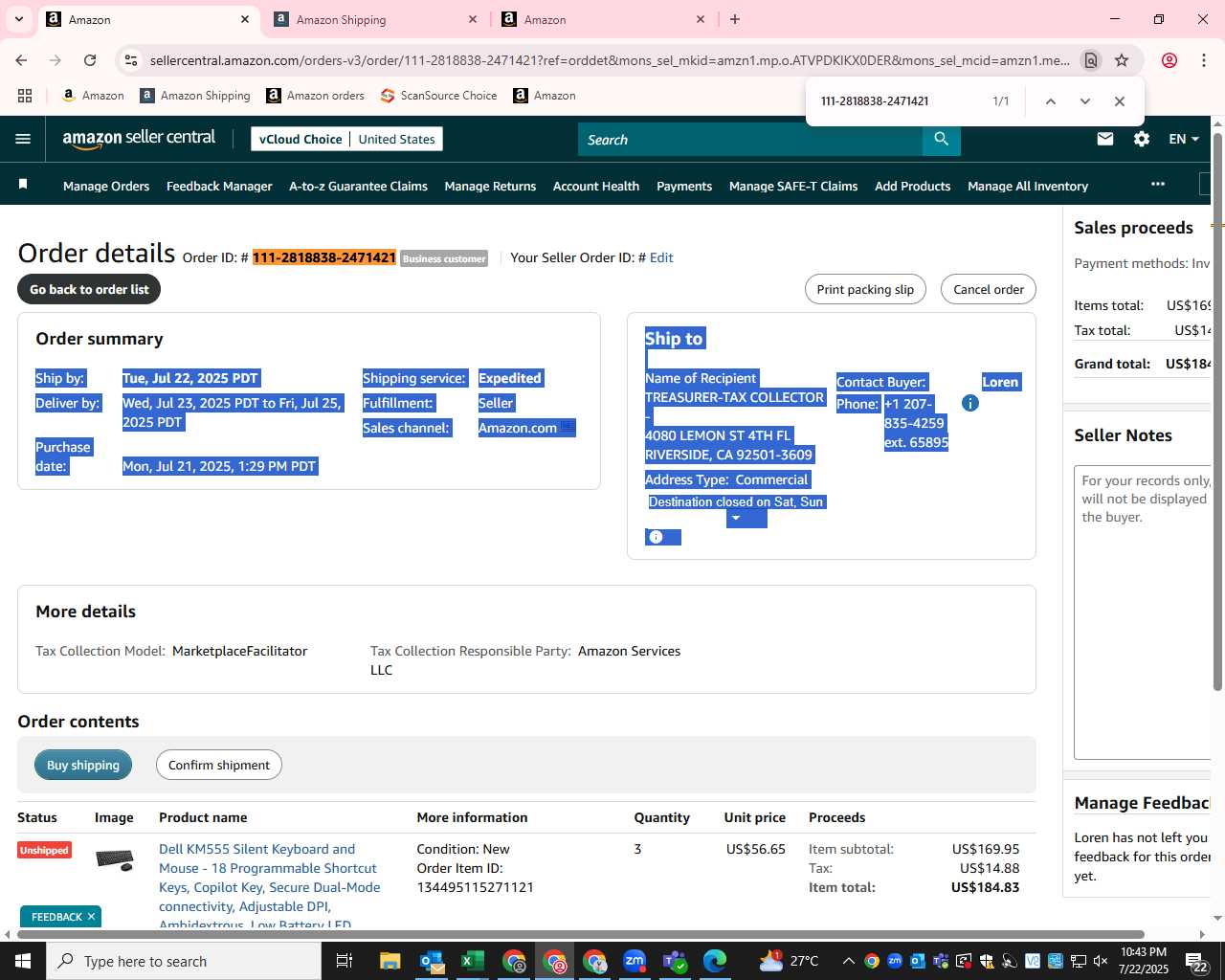Image resolution: width=1225 pixels, height=980 pixels.
Task: Go to previous find result
Action: point(1050,101)
